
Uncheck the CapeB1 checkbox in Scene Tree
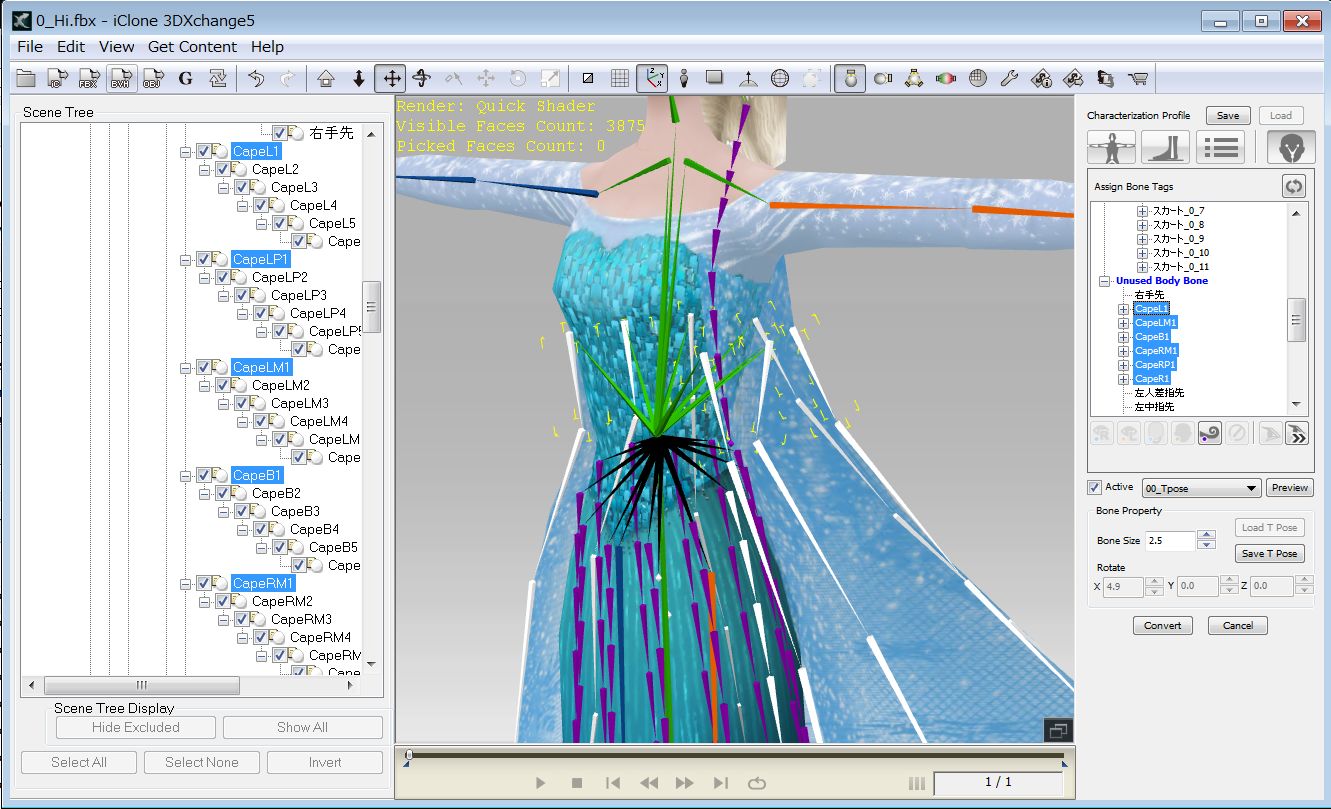tap(204, 475)
